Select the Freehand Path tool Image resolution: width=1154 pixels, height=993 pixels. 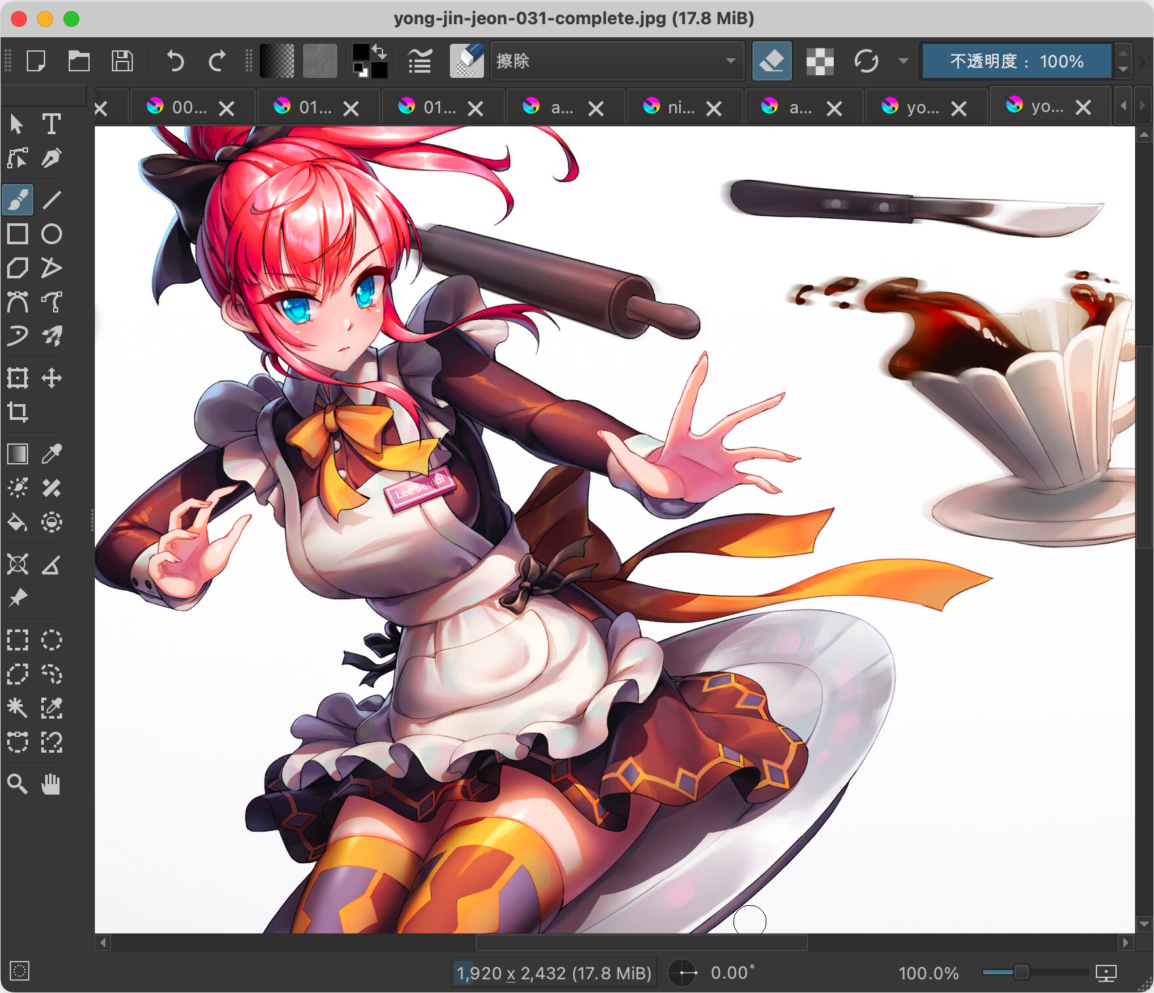pyautogui.click(x=51, y=302)
